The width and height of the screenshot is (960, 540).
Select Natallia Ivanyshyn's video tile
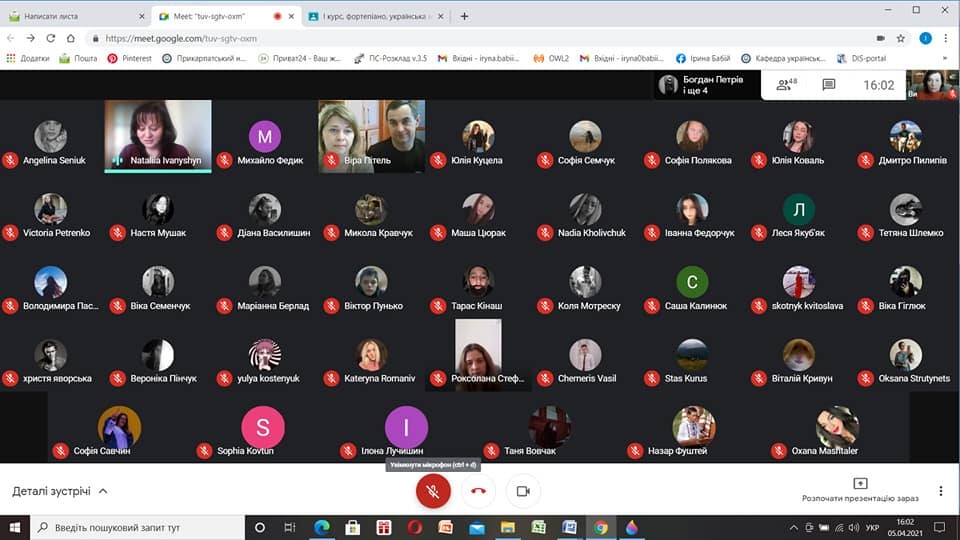pyautogui.click(x=158, y=135)
